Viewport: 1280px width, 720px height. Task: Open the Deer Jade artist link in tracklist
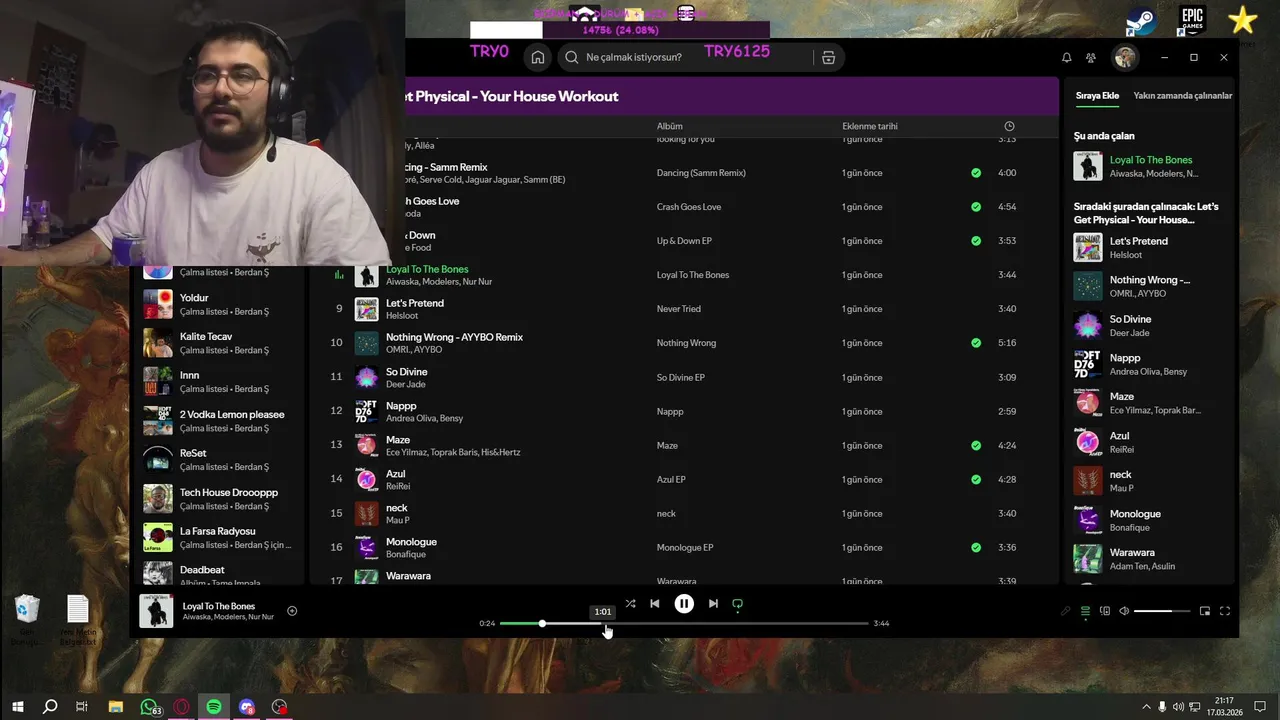pyautogui.click(x=406, y=384)
